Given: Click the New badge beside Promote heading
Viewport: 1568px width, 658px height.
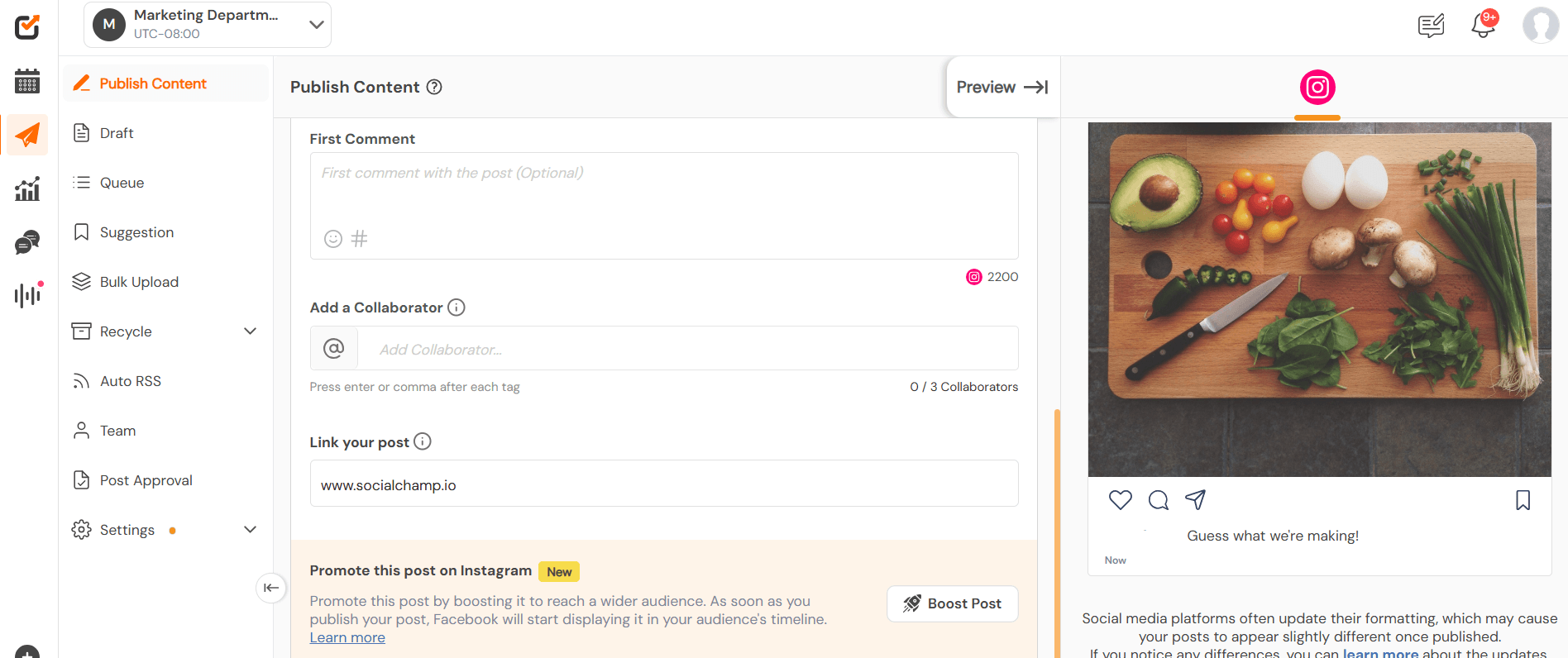Looking at the screenshot, I should click(559, 572).
